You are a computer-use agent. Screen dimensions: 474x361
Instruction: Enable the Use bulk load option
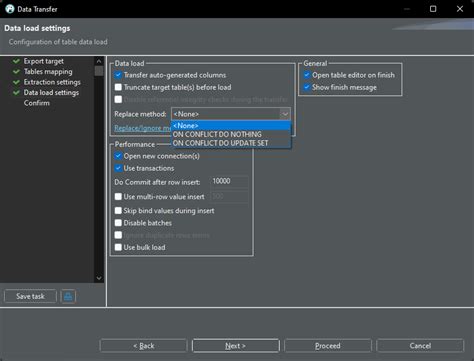coord(118,247)
